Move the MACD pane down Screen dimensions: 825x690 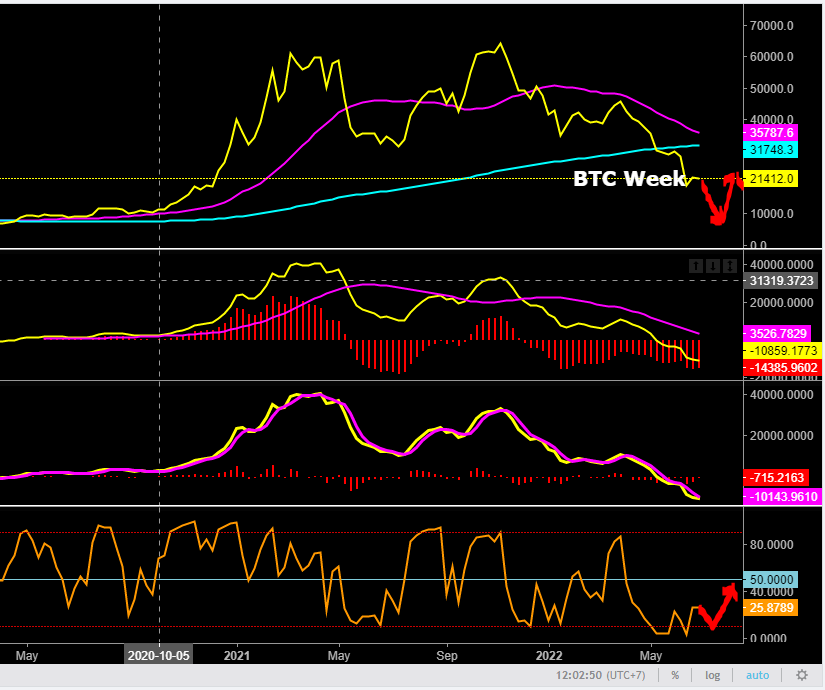coord(712,266)
